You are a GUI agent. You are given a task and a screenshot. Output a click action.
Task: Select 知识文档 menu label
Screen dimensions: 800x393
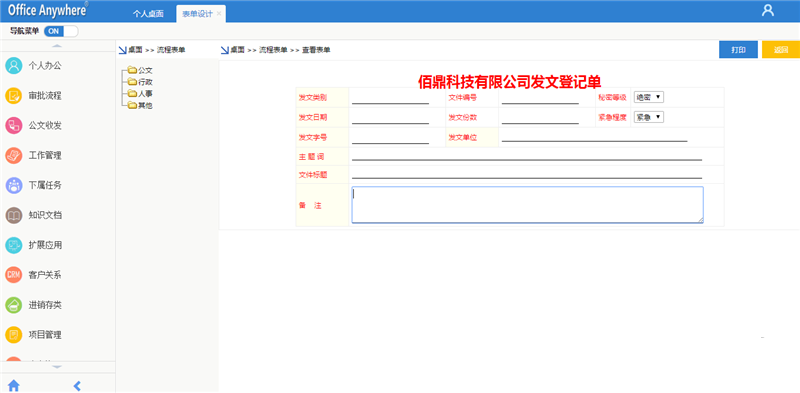click(45, 215)
